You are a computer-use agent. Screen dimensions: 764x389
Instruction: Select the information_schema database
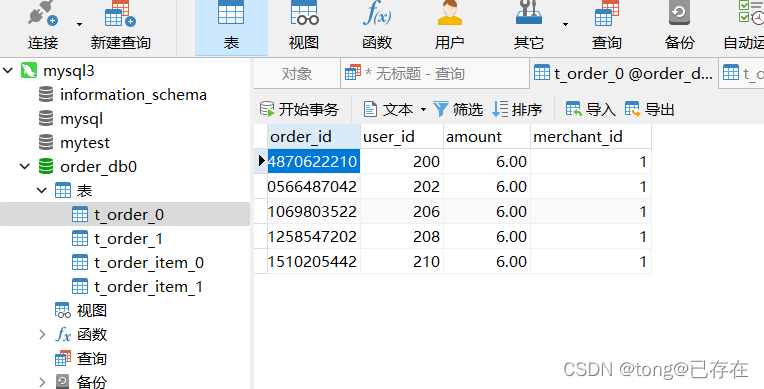(133, 95)
